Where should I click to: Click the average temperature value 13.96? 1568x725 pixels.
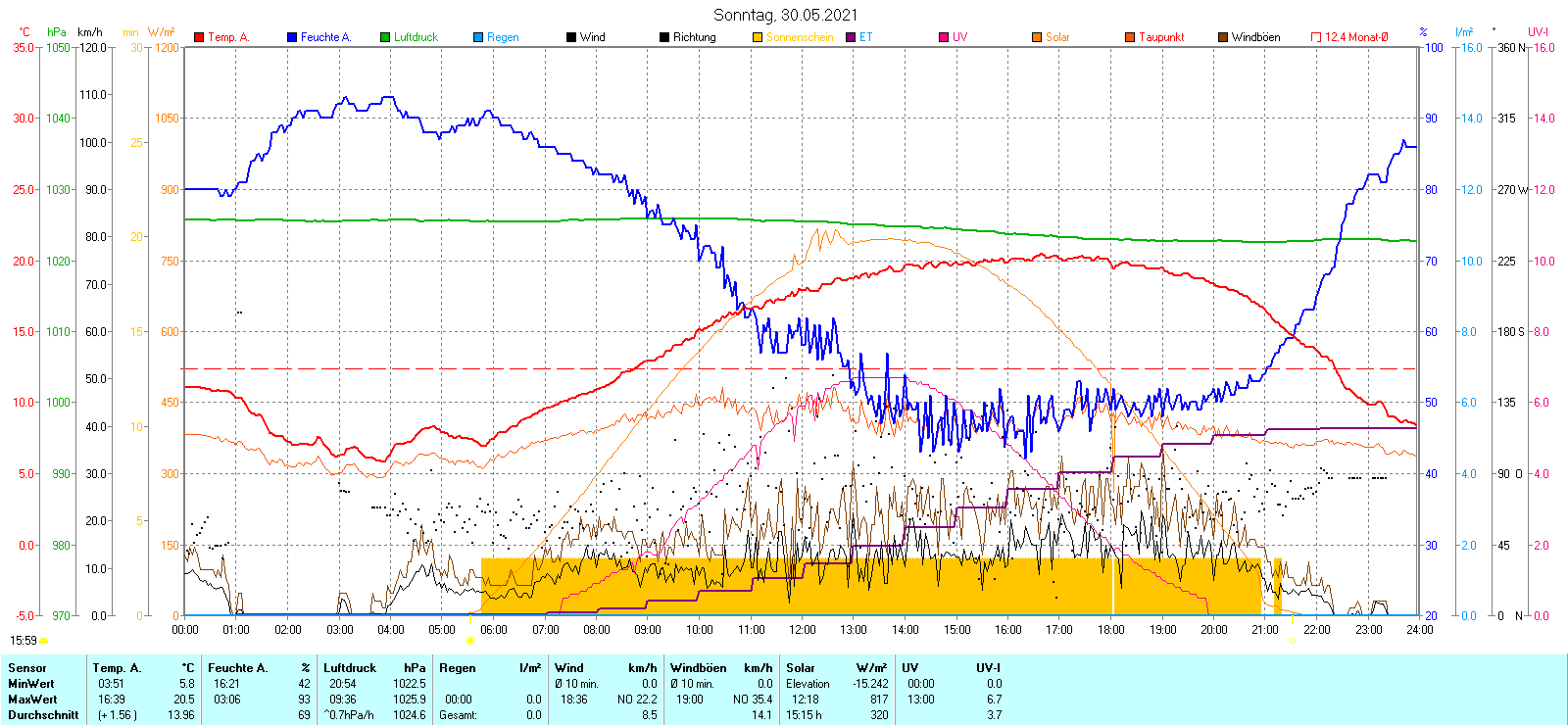(x=181, y=715)
